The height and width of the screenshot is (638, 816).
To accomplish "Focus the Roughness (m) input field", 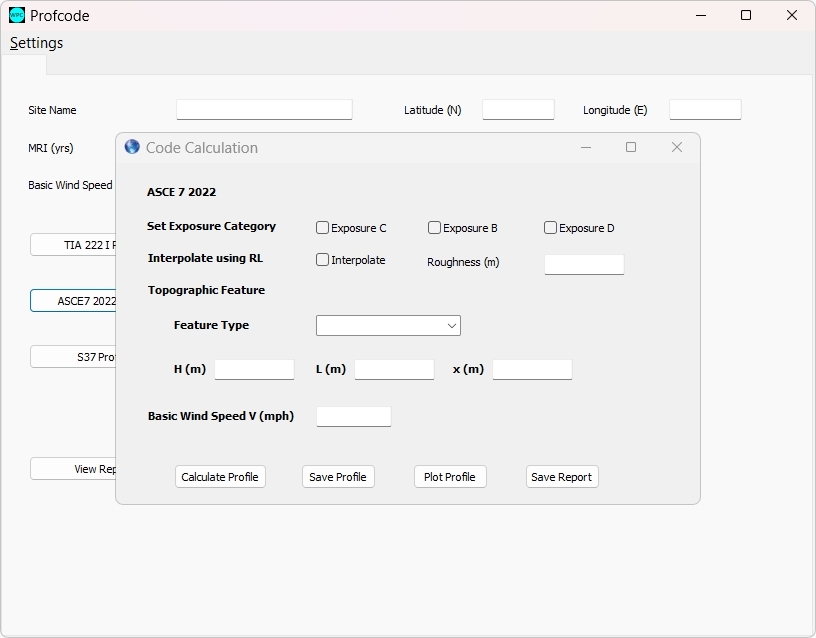I will coord(584,264).
